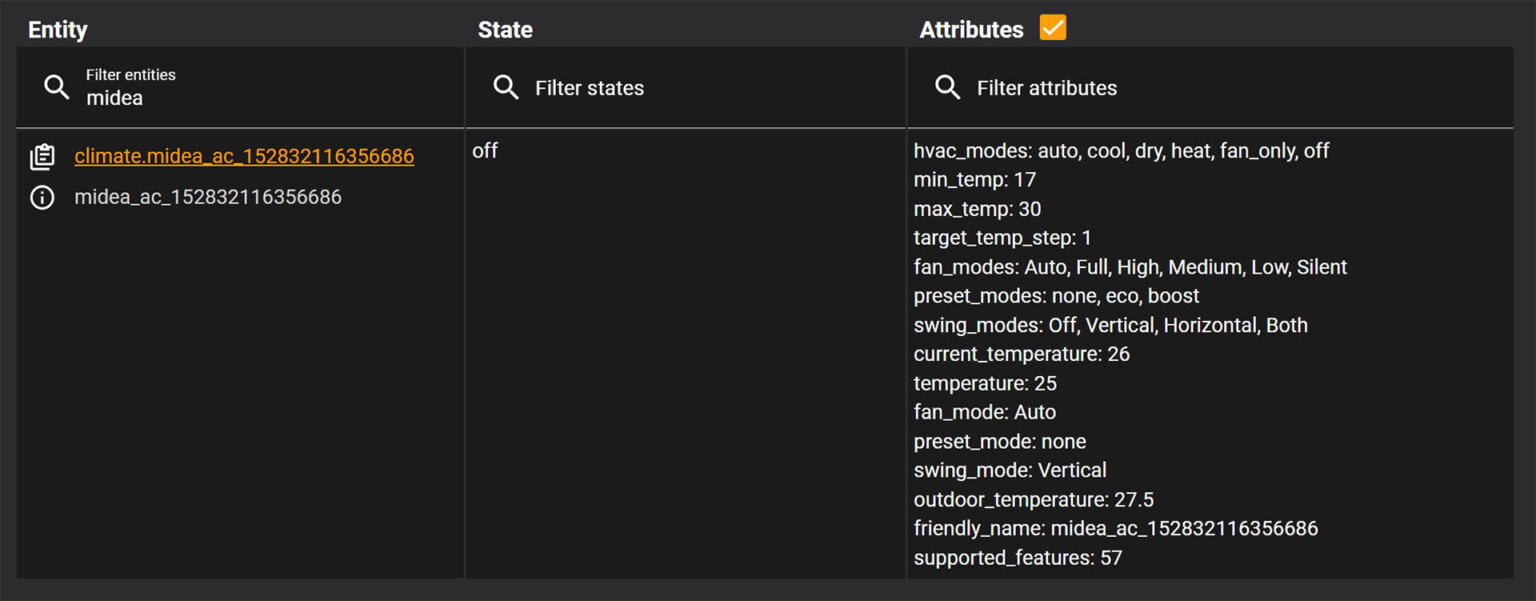Image resolution: width=1536 pixels, height=601 pixels.
Task: Click the State column header
Action: pyautogui.click(x=505, y=30)
